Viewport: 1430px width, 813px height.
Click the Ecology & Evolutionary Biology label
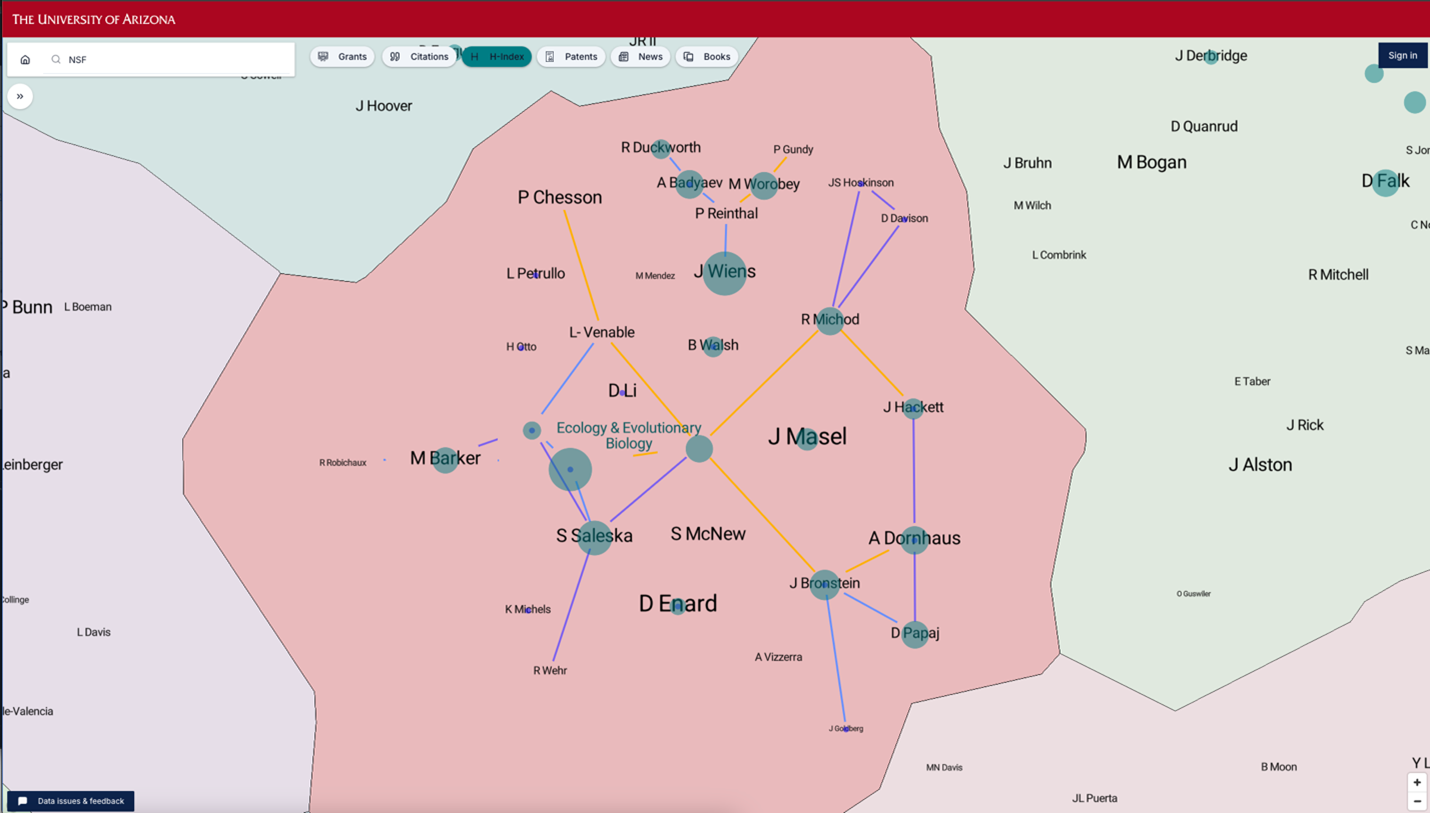click(x=628, y=435)
